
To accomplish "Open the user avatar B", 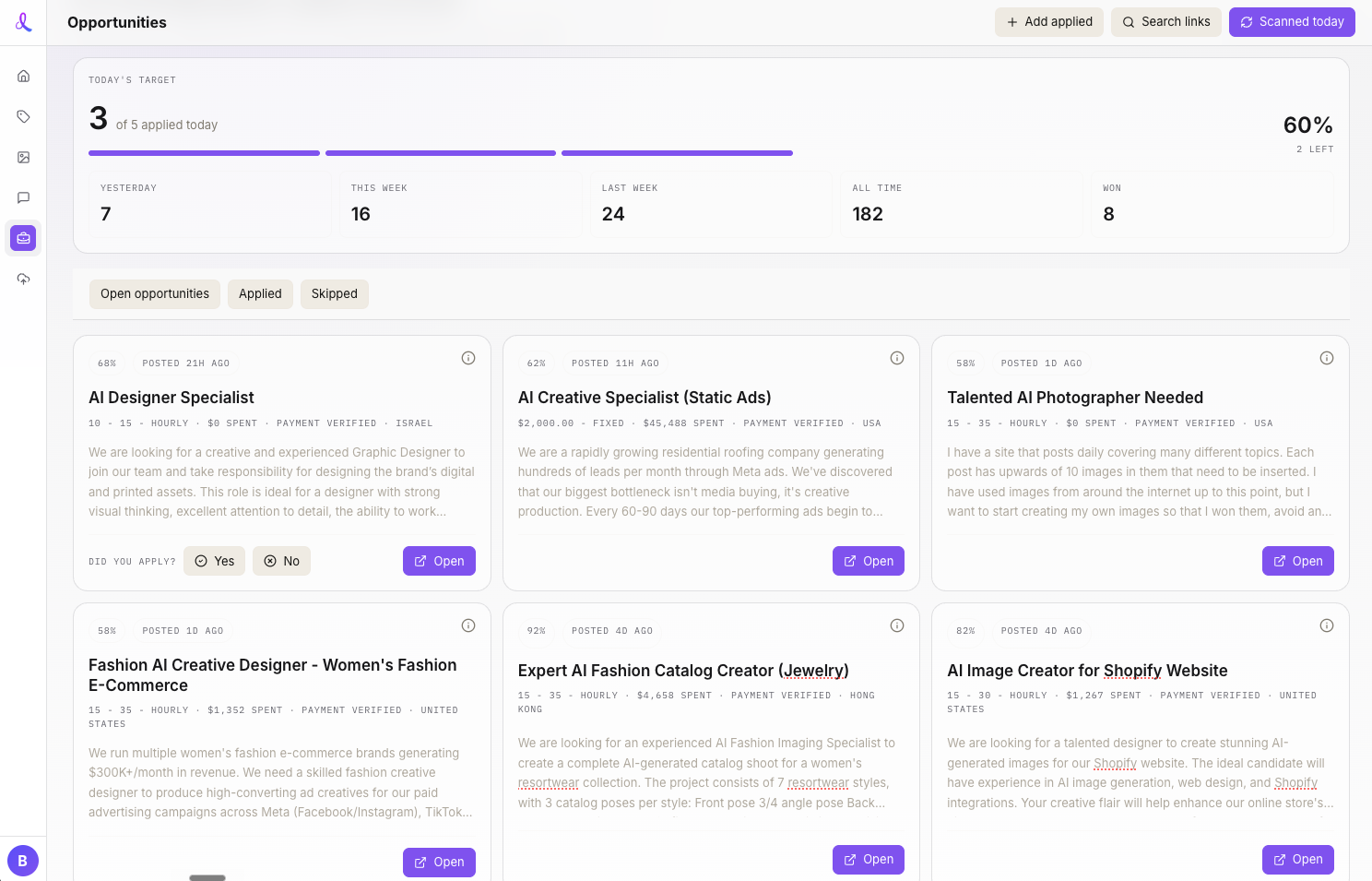I will [x=23, y=861].
